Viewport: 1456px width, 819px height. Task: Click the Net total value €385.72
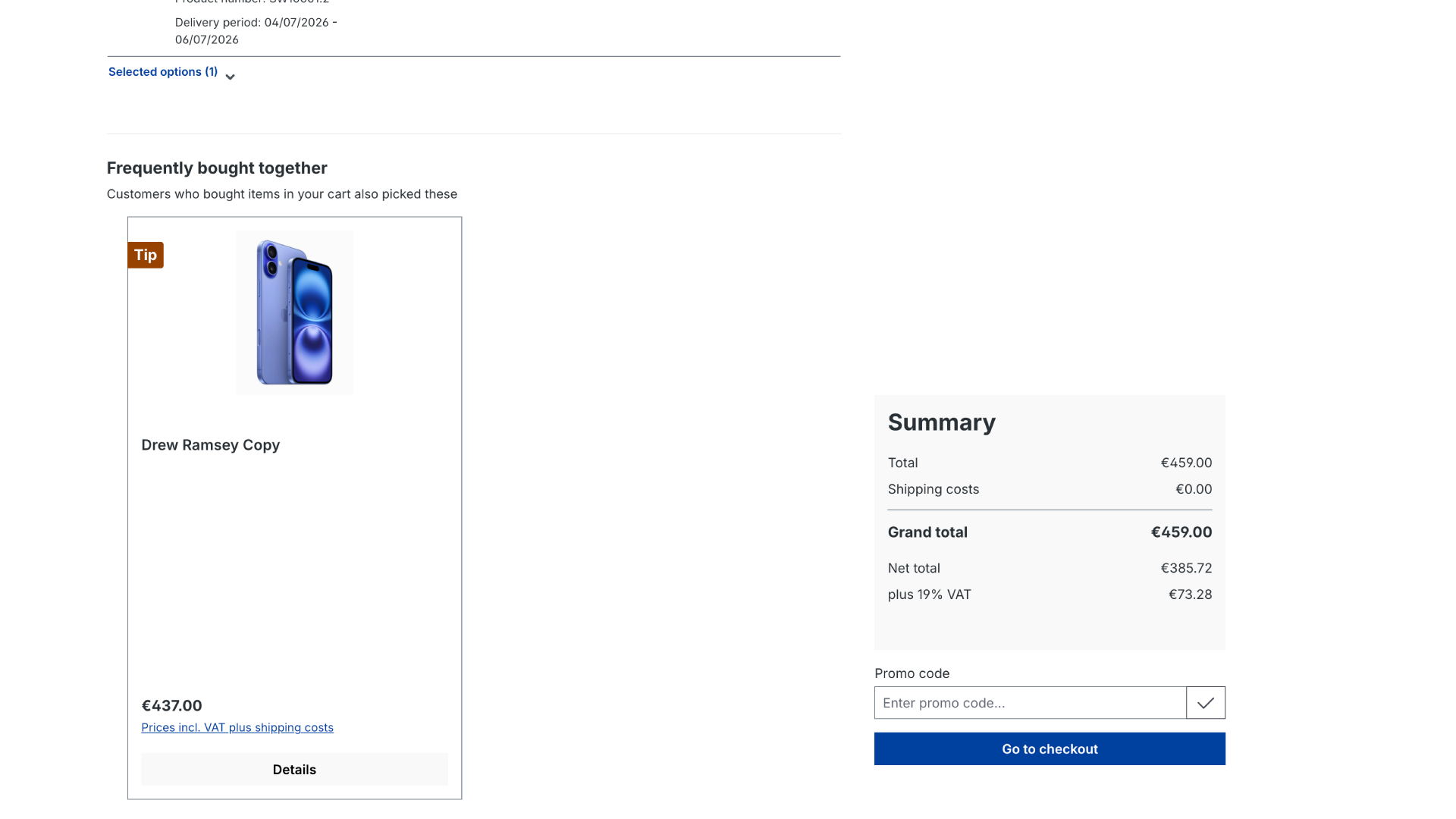point(1187,568)
